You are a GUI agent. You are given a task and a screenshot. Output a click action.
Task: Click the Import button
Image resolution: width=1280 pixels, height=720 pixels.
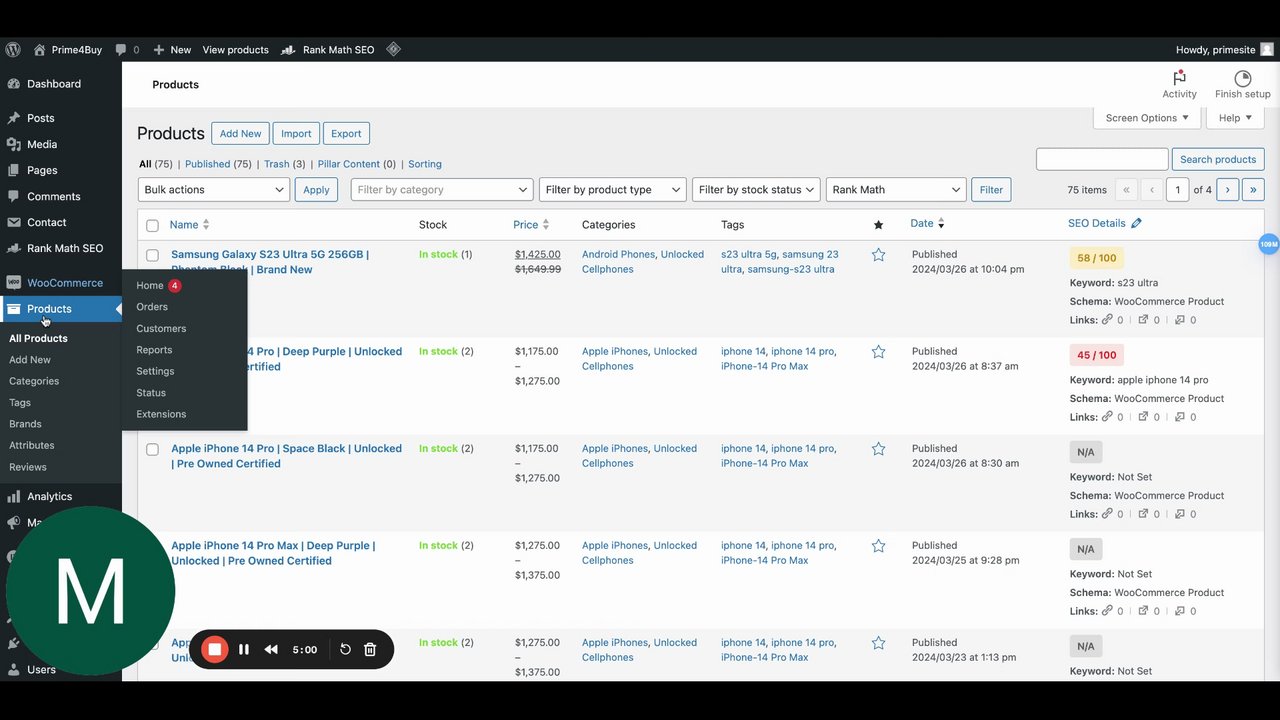coord(296,134)
